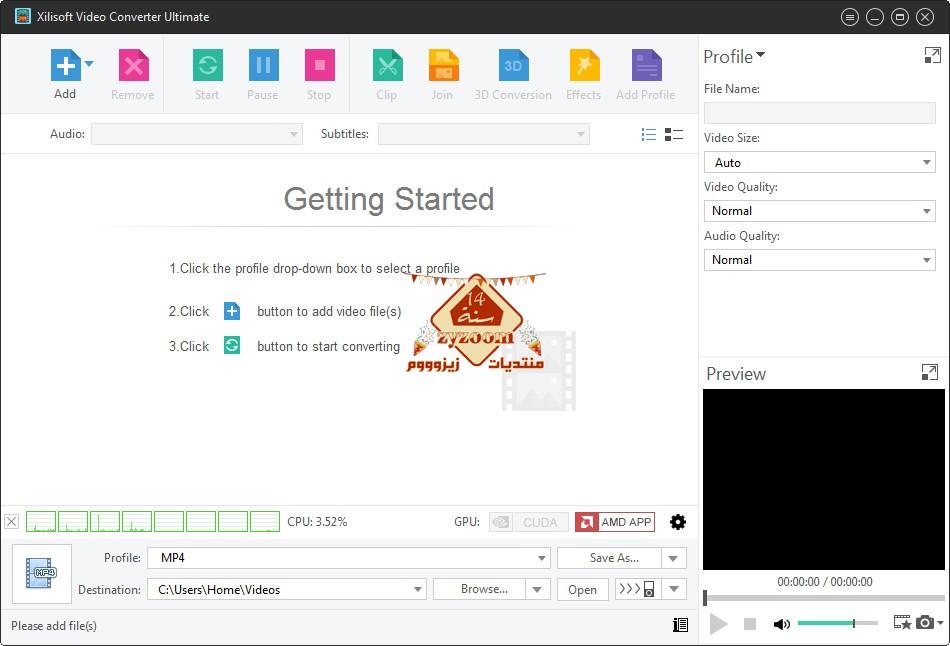Click the Save As button
This screenshot has width=950, height=646.
click(x=610, y=558)
